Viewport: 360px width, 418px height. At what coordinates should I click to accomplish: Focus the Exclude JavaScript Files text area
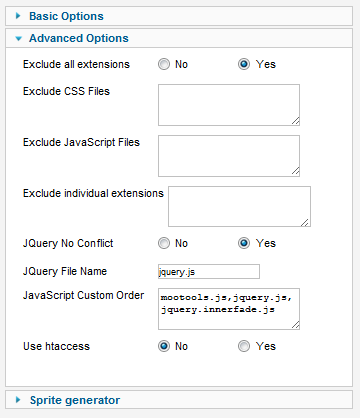pyautogui.click(x=229, y=156)
